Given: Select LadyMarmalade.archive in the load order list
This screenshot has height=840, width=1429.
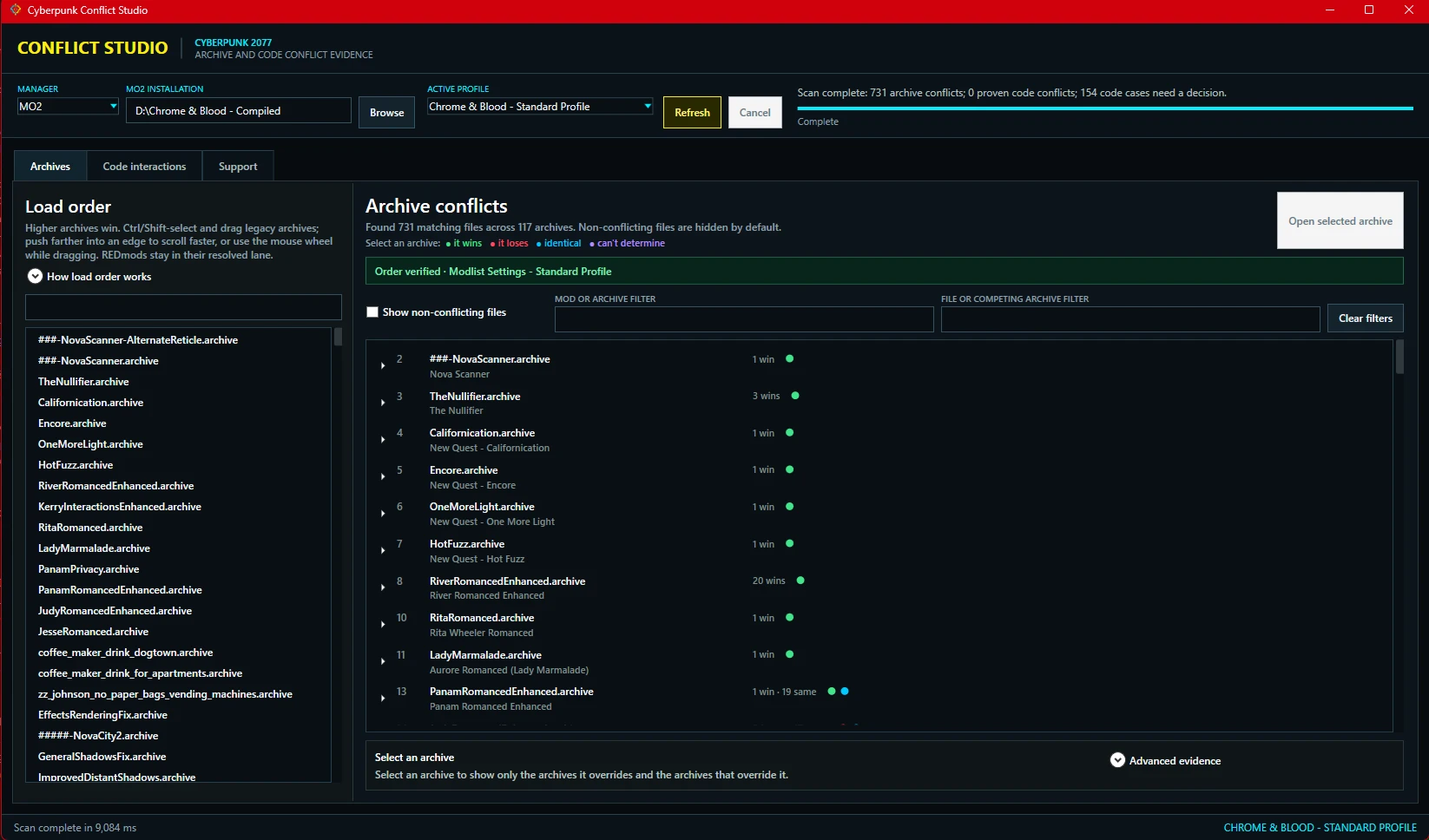Looking at the screenshot, I should tap(179, 548).
